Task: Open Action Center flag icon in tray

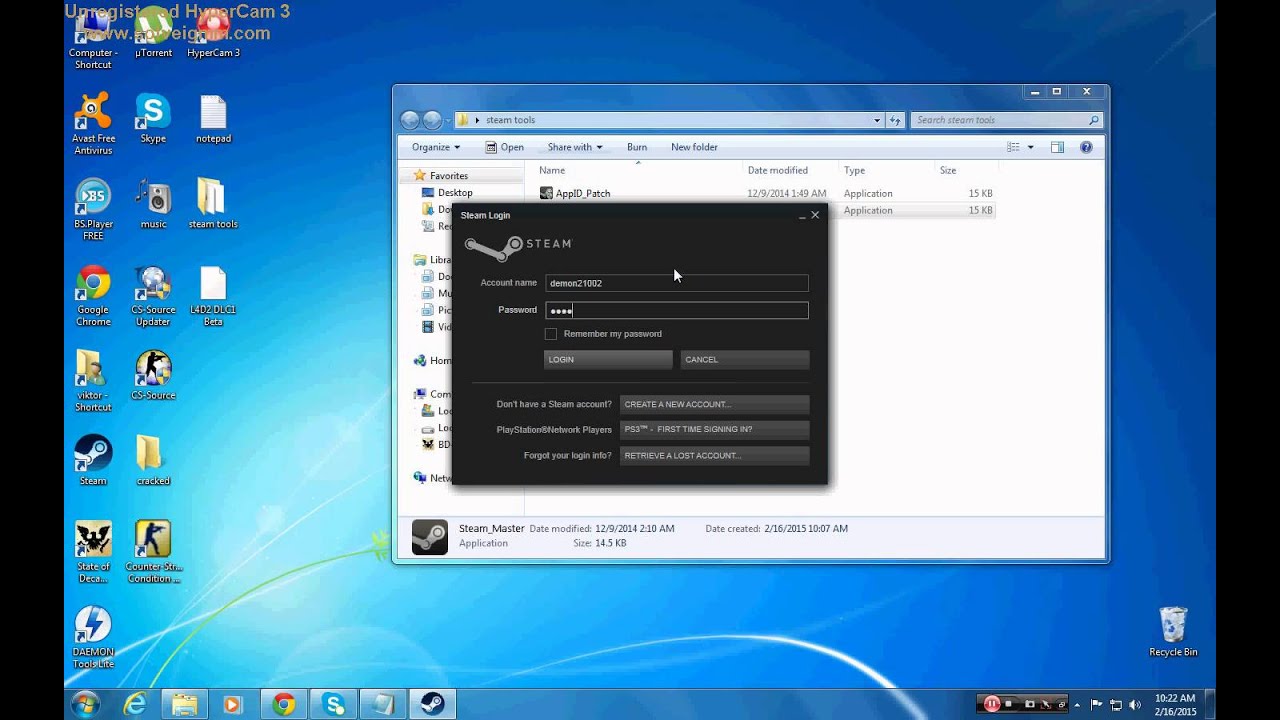Action: point(1097,705)
